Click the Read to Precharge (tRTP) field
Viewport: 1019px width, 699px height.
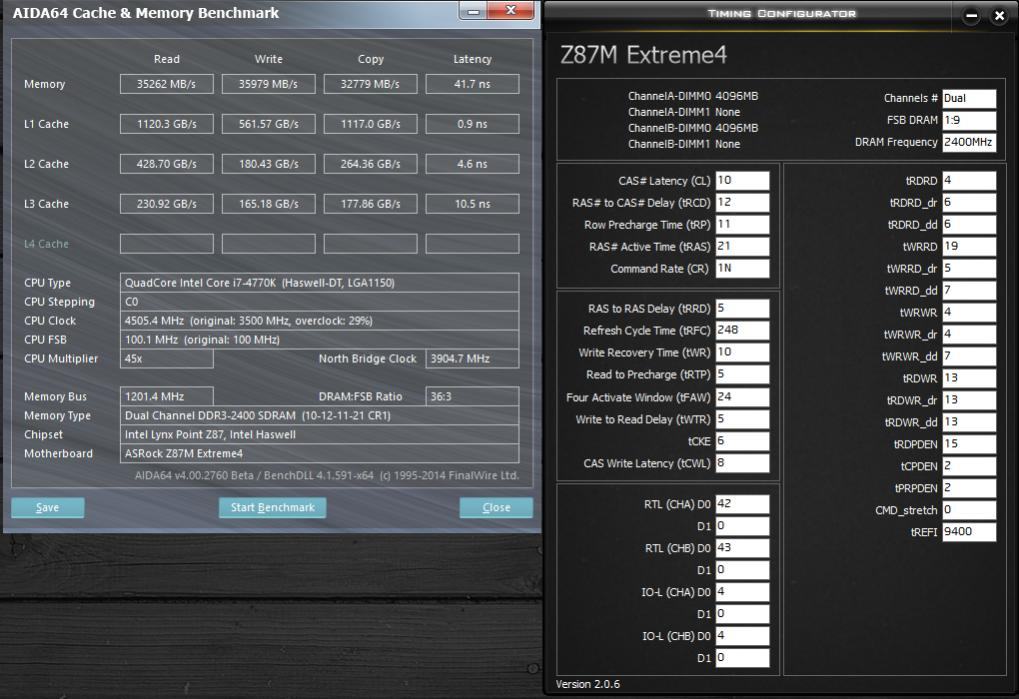tap(742, 375)
